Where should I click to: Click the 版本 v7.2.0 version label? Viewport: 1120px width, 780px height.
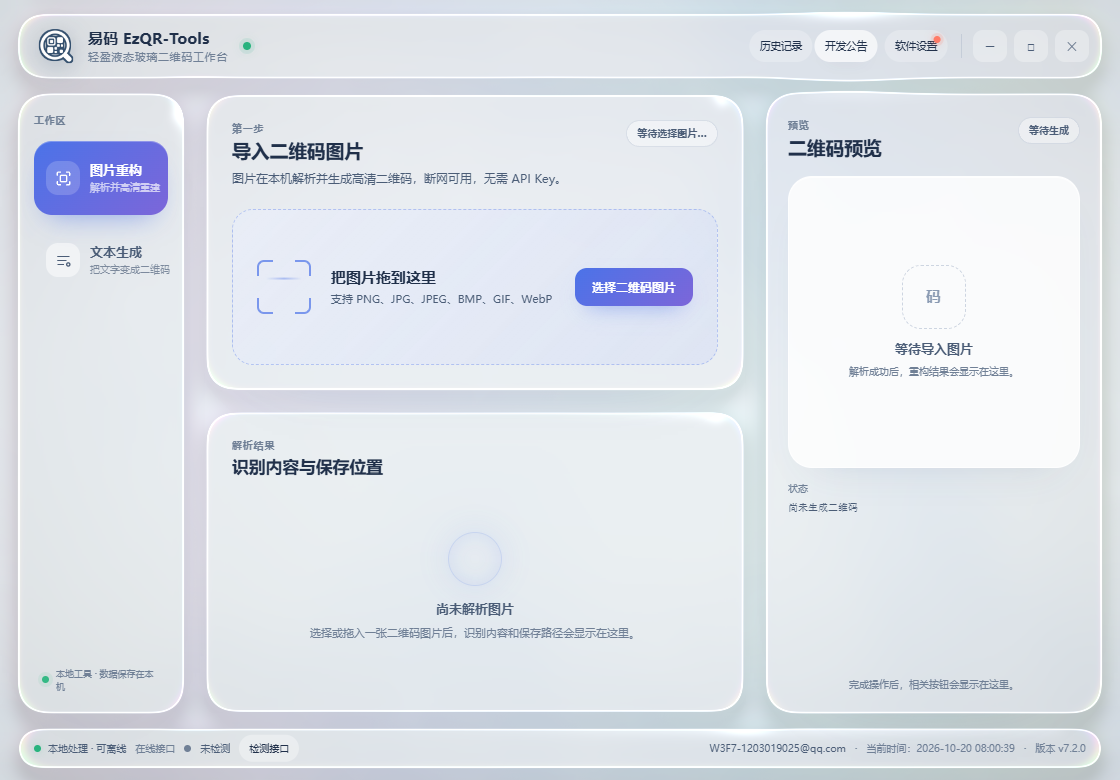tap(1060, 749)
